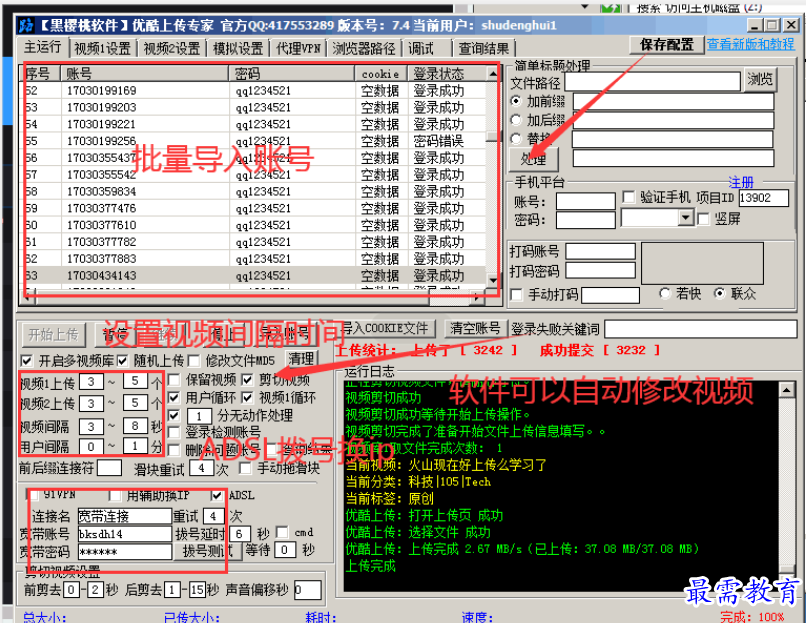This screenshot has height=623, width=808.
Task: Click the 清空账号 button
Action: (475, 328)
